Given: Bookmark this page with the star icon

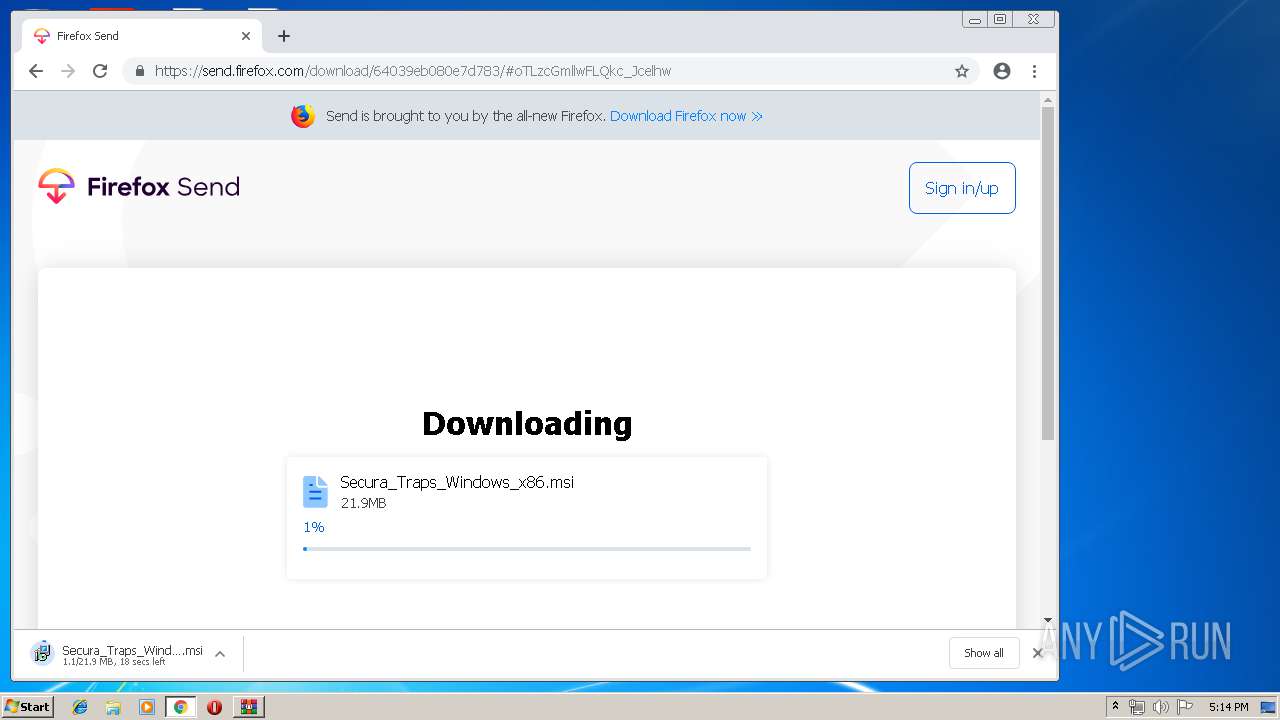Looking at the screenshot, I should click(962, 71).
